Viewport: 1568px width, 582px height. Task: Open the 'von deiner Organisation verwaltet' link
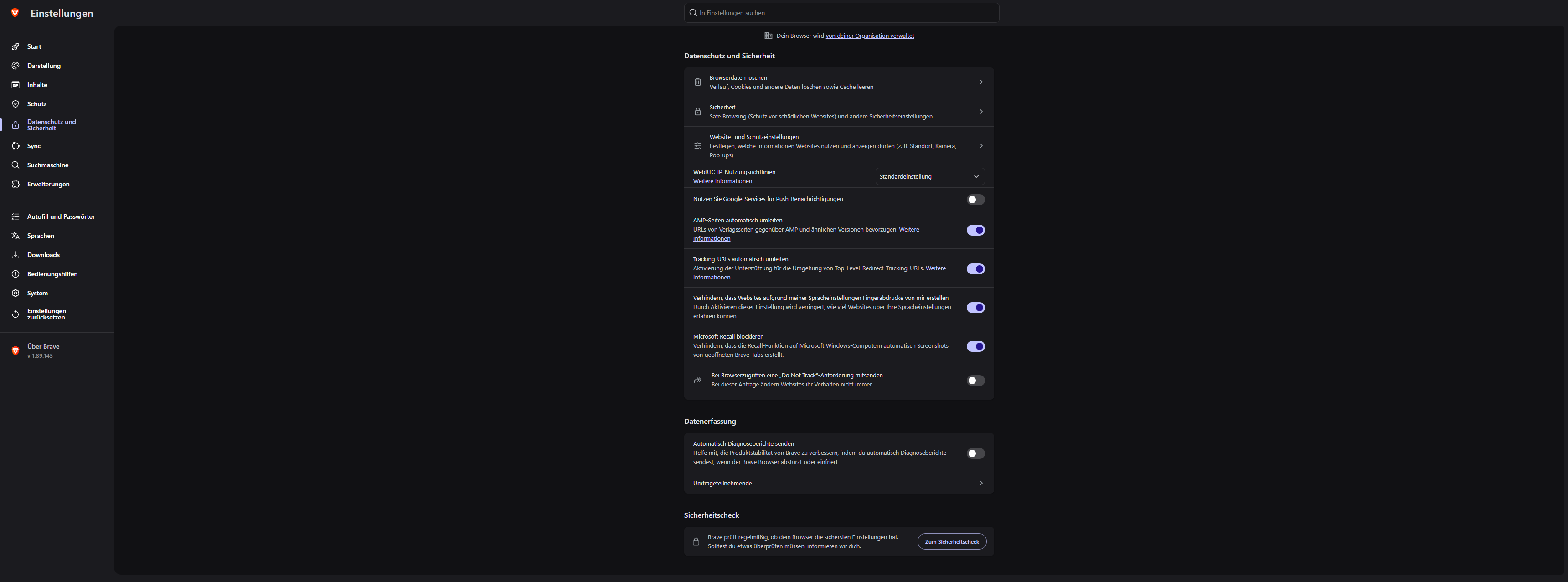869,36
